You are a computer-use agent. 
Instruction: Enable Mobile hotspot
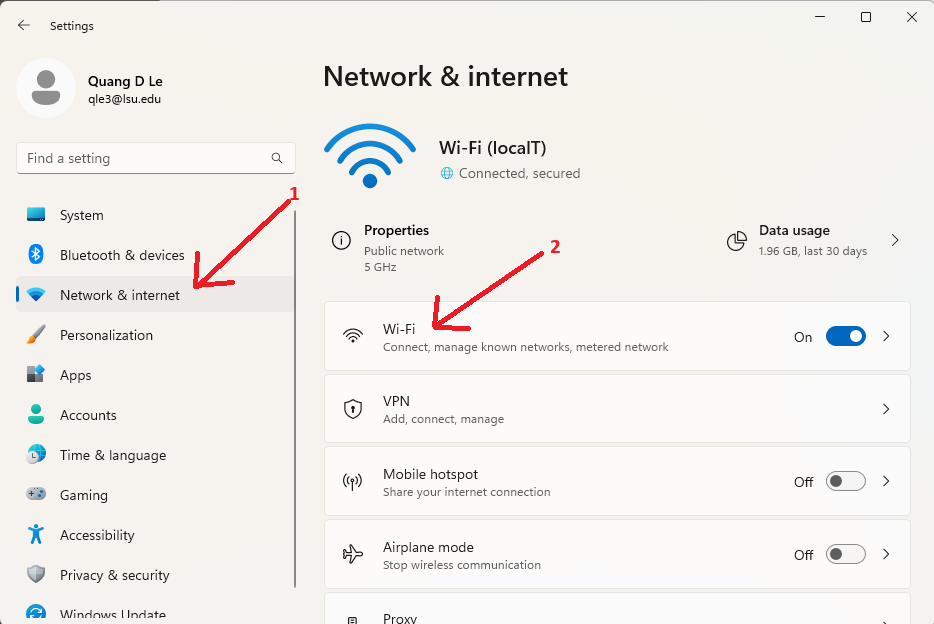coord(845,481)
